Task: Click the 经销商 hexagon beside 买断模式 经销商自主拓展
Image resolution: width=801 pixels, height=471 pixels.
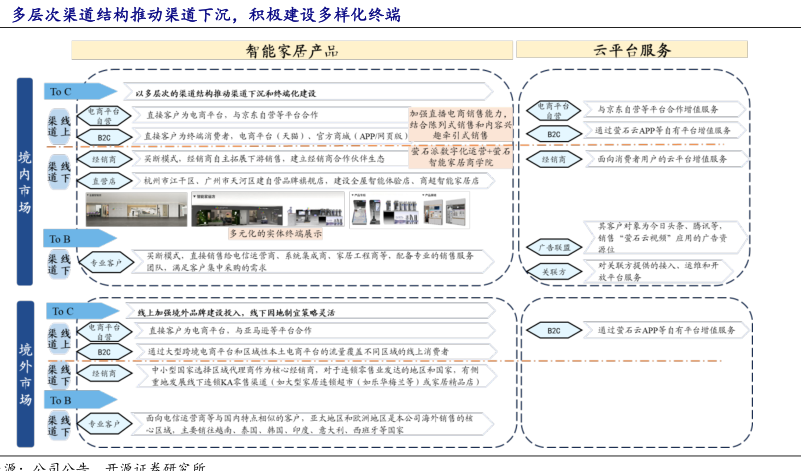Action: click(x=104, y=159)
